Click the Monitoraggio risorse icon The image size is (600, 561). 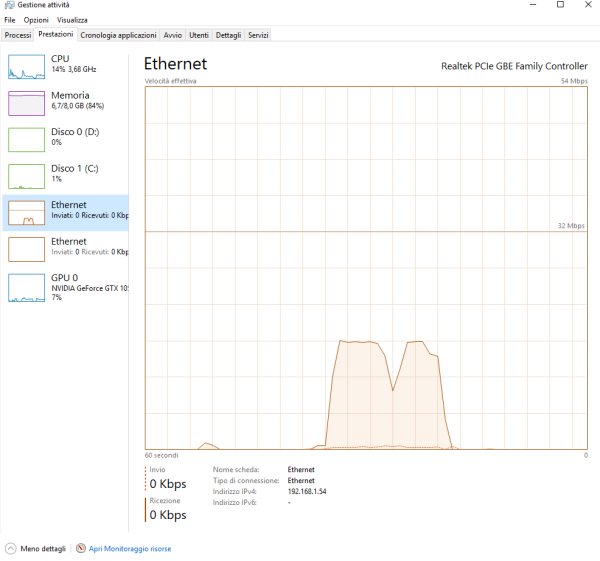pyautogui.click(x=81, y=549)
